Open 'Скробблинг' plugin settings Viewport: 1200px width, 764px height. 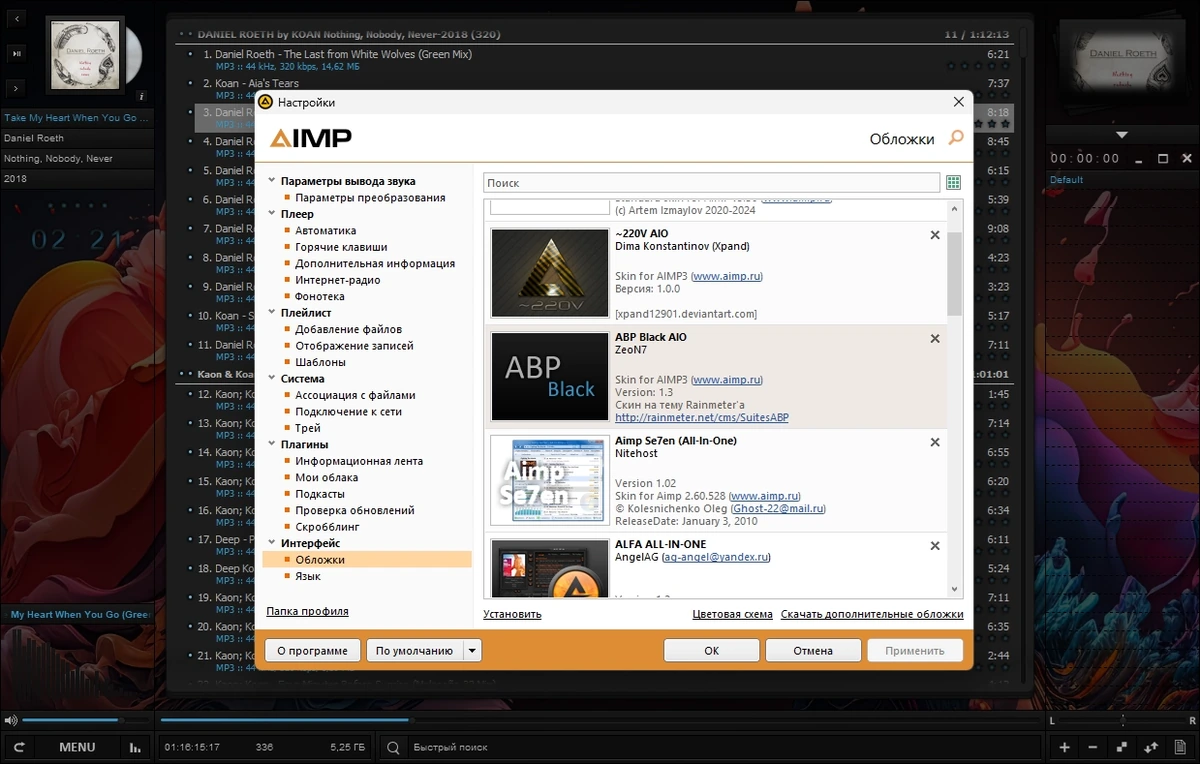coord(327,526)
